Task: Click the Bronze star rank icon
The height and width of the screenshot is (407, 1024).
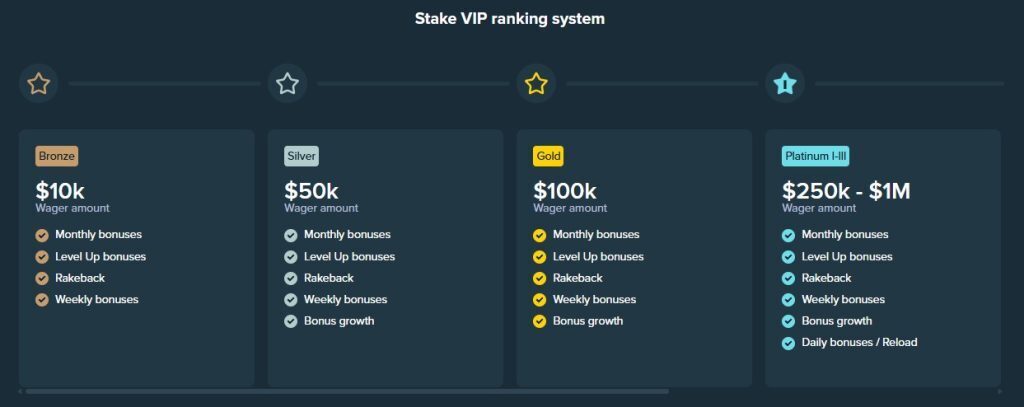Action: click(39, 84)
